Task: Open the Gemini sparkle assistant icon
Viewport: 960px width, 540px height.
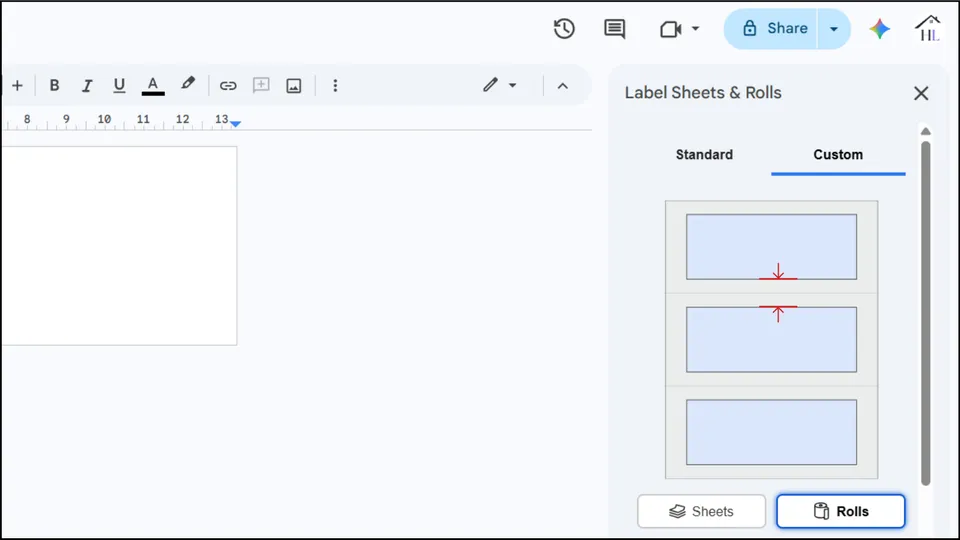Action: [x=879, y=29]
